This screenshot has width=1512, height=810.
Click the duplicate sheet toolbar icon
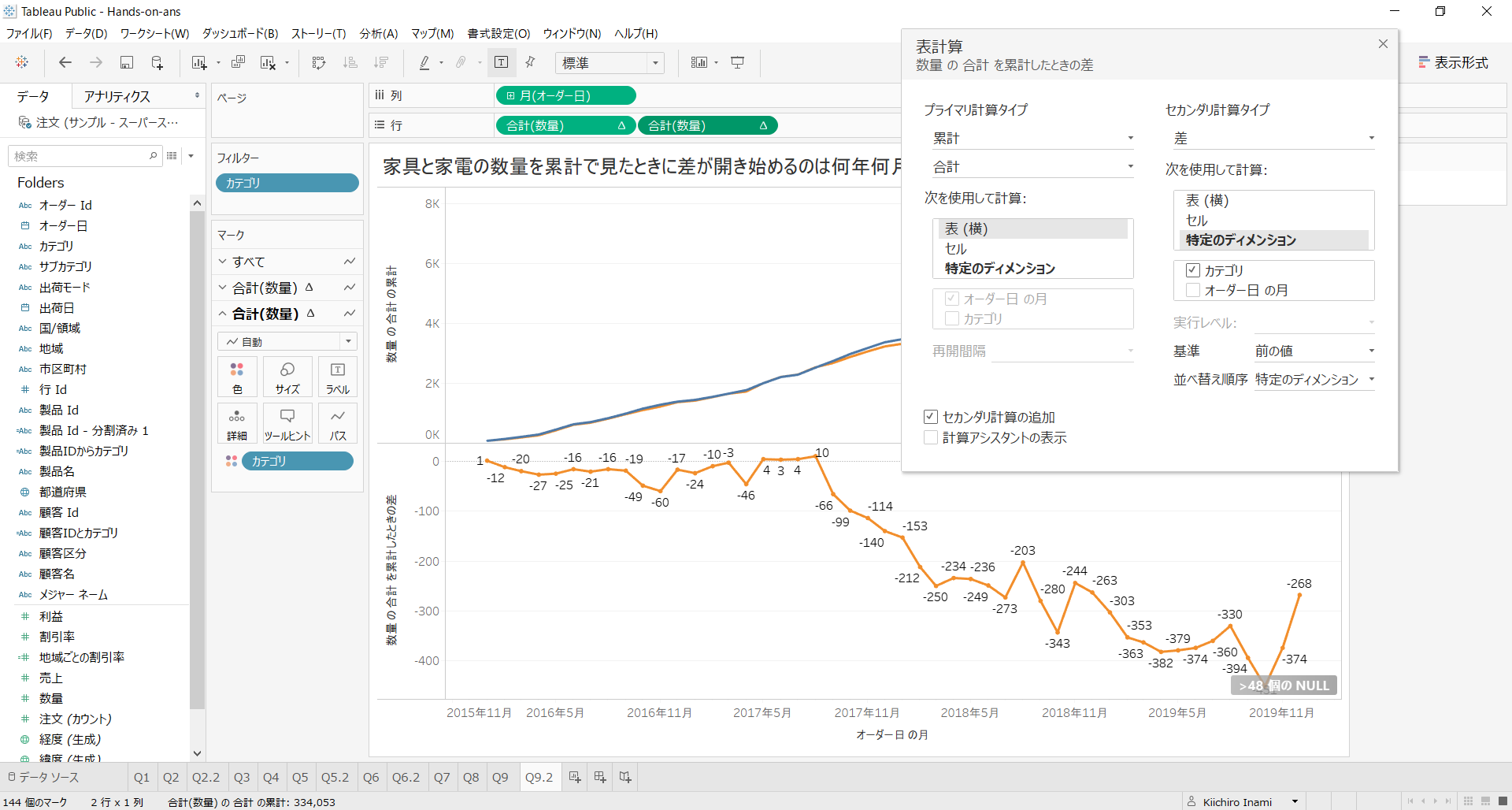point(238,62)
